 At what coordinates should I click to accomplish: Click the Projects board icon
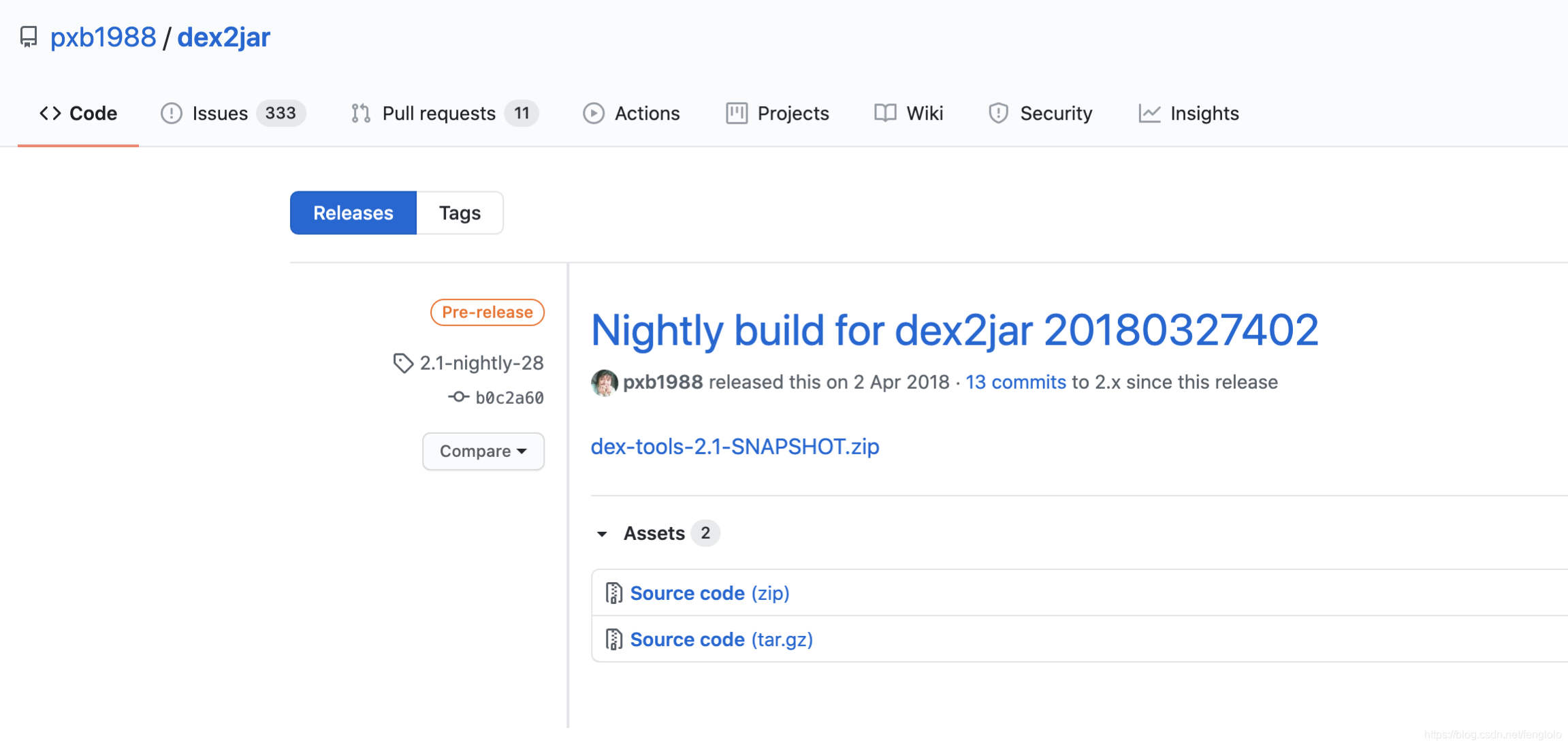736,113
